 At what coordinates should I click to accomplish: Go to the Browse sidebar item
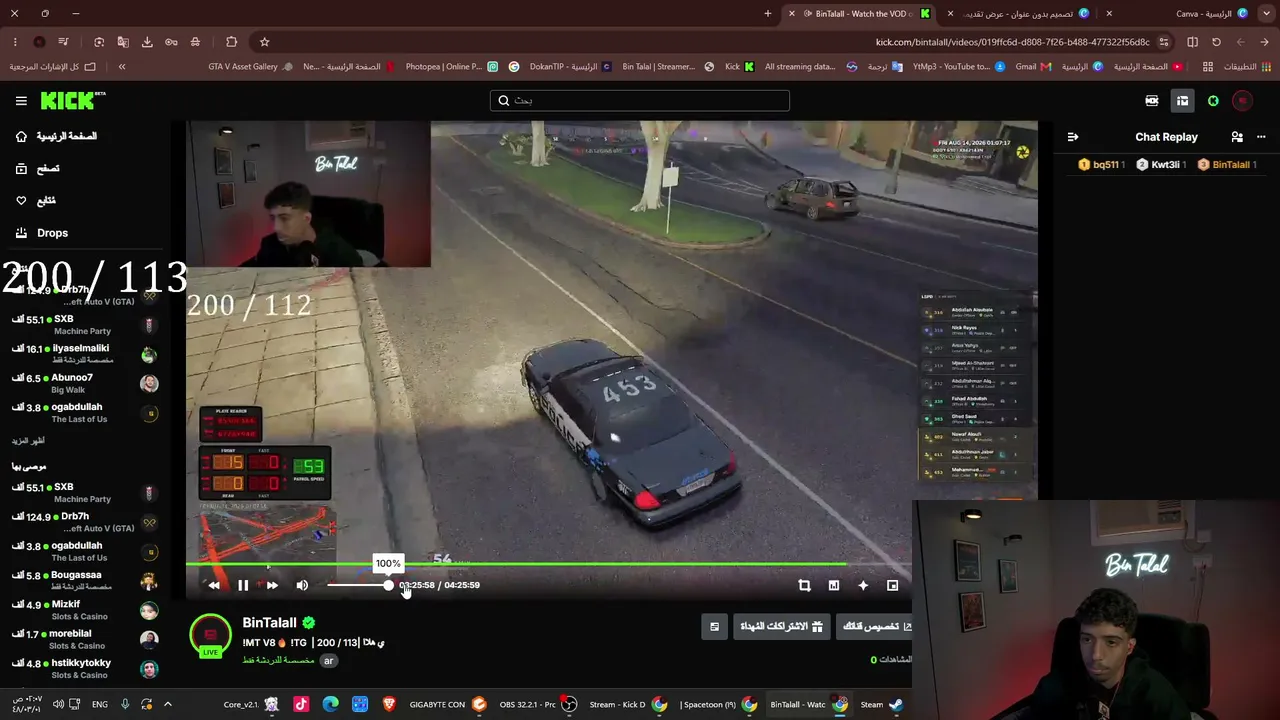38,169
